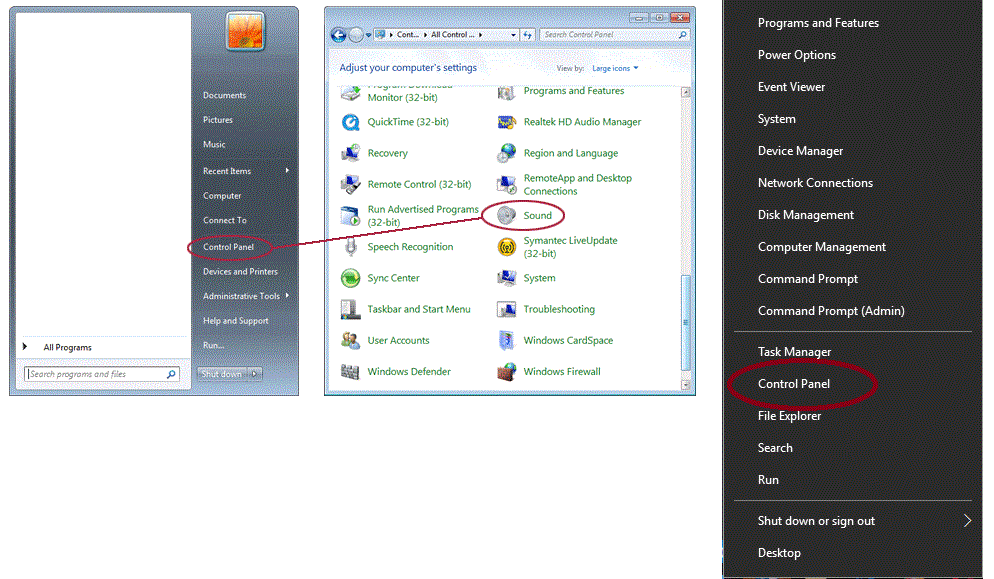Open the System icon in Control Panel window
The image size is (994, 579).
[x=507, y=278]
